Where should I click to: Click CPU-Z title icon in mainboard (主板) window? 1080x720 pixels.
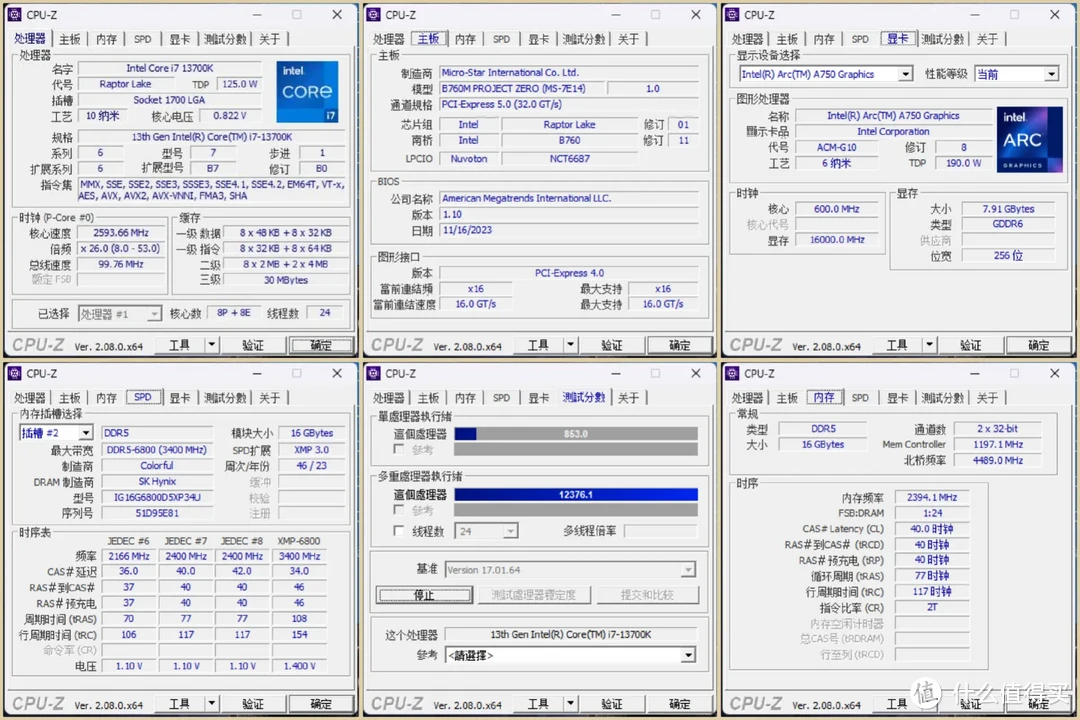tap(373, 14)
